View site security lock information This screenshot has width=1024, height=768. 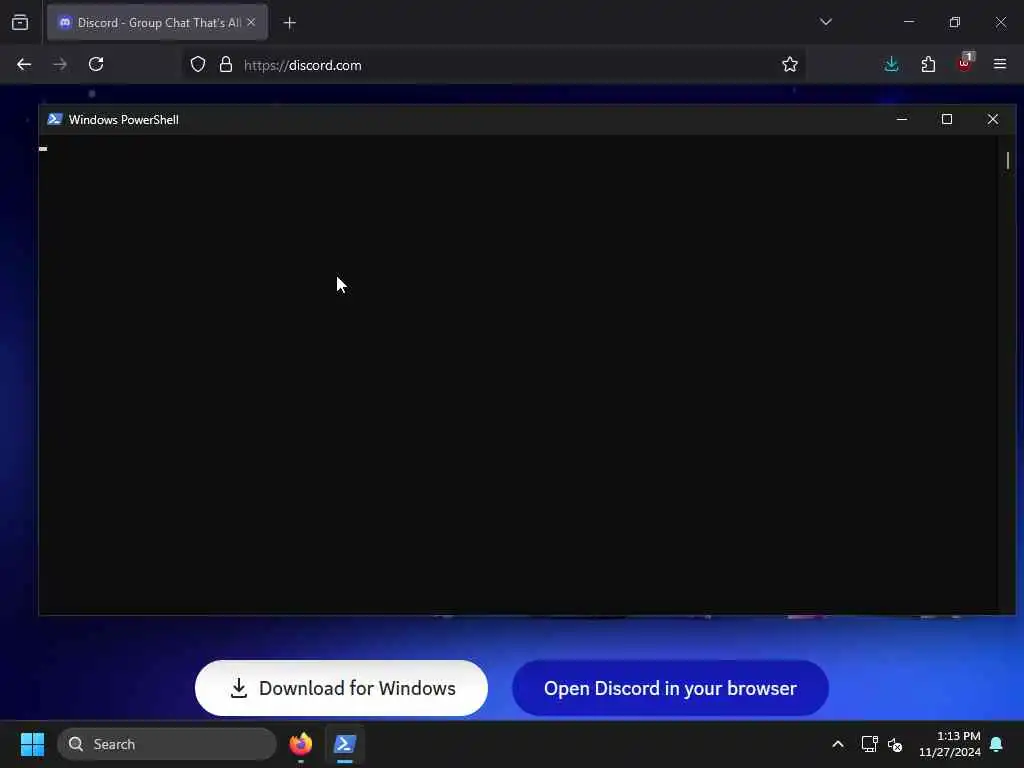pyautogui.click(x=226, y=64)
